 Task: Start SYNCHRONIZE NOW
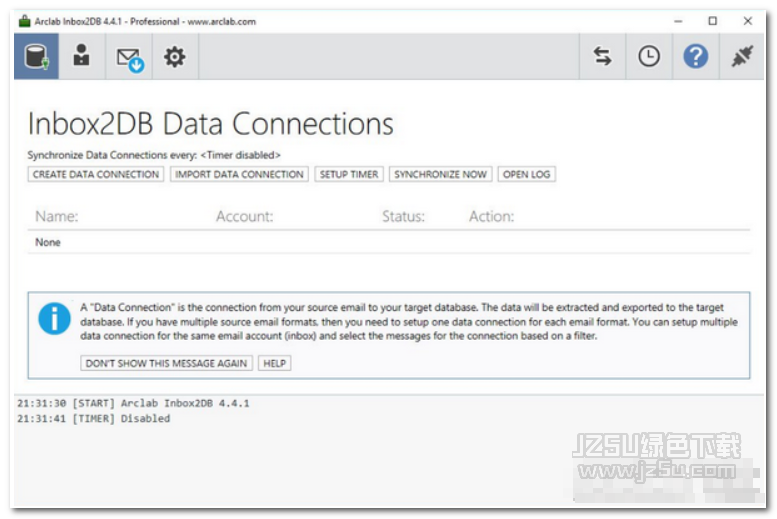441,174
